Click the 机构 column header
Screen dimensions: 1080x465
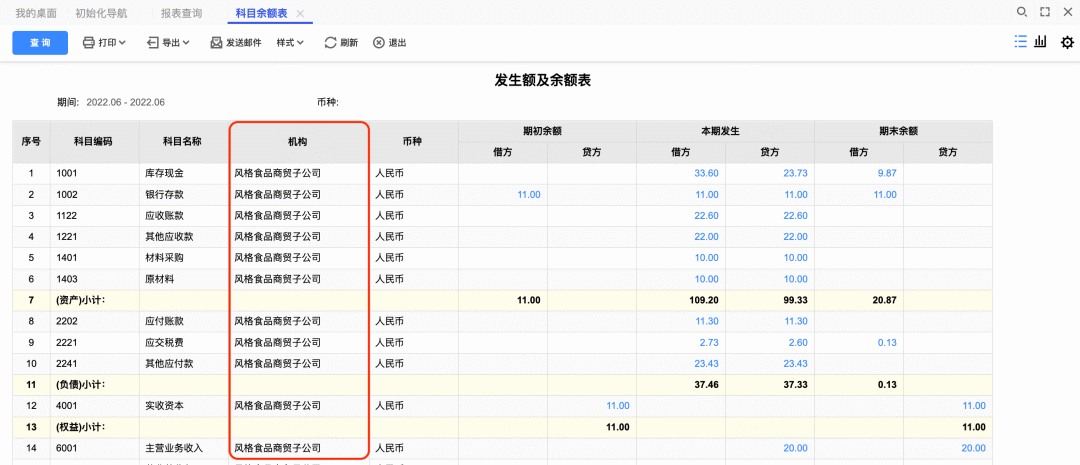297,141
